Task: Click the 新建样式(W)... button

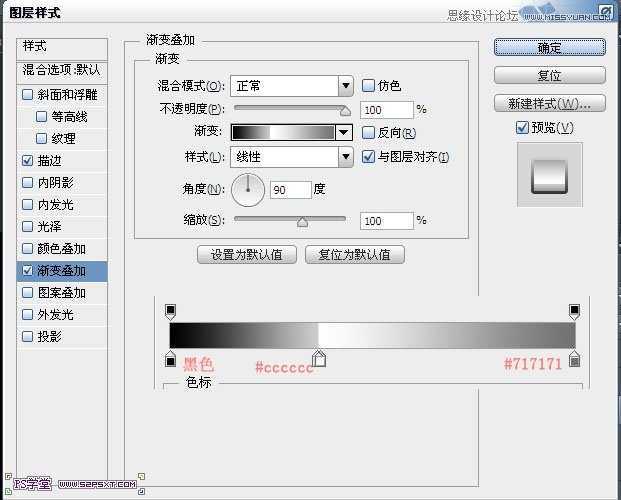Action: (x=550, y=103)
